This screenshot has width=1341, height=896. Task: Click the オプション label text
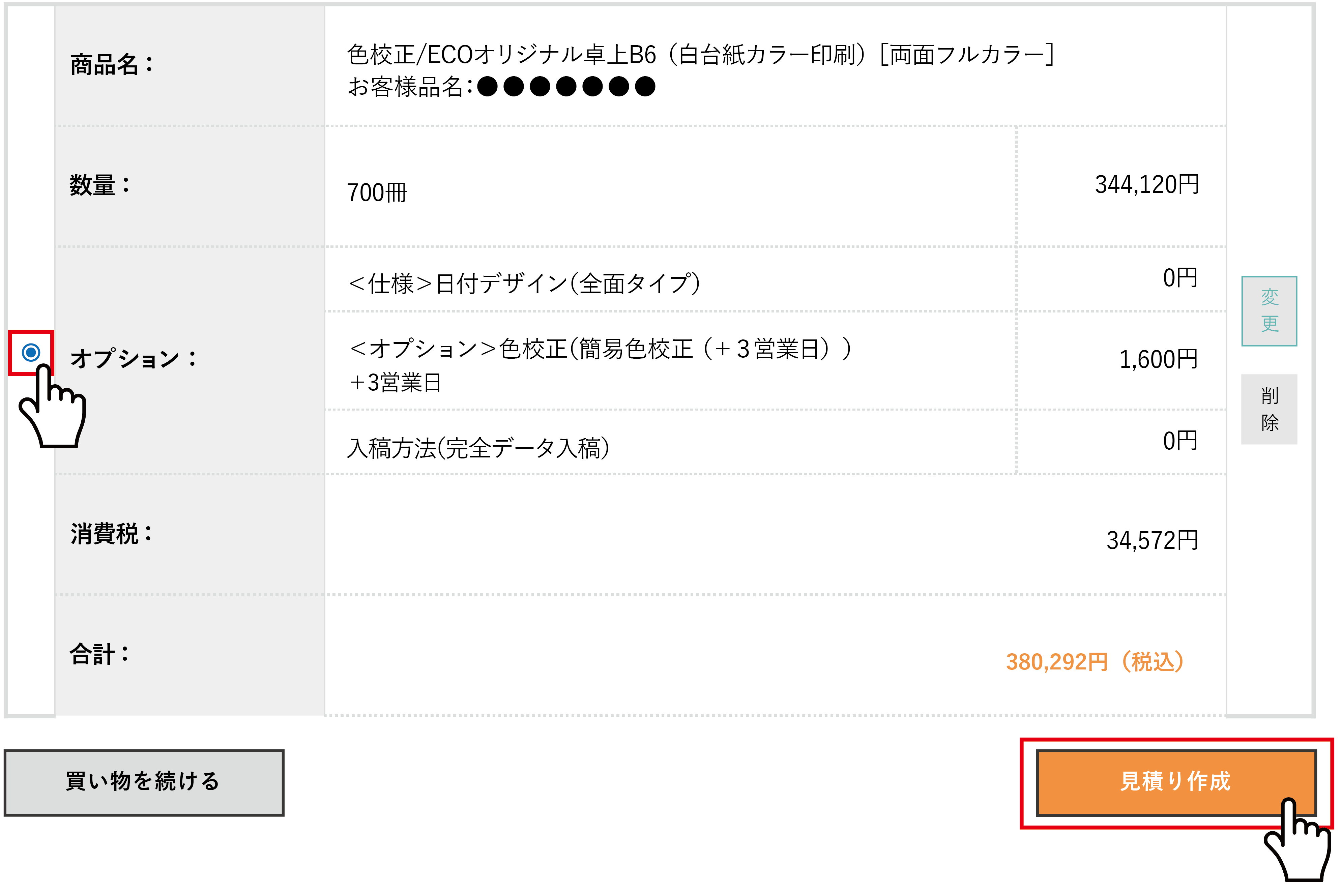click(x=133, y=359)
